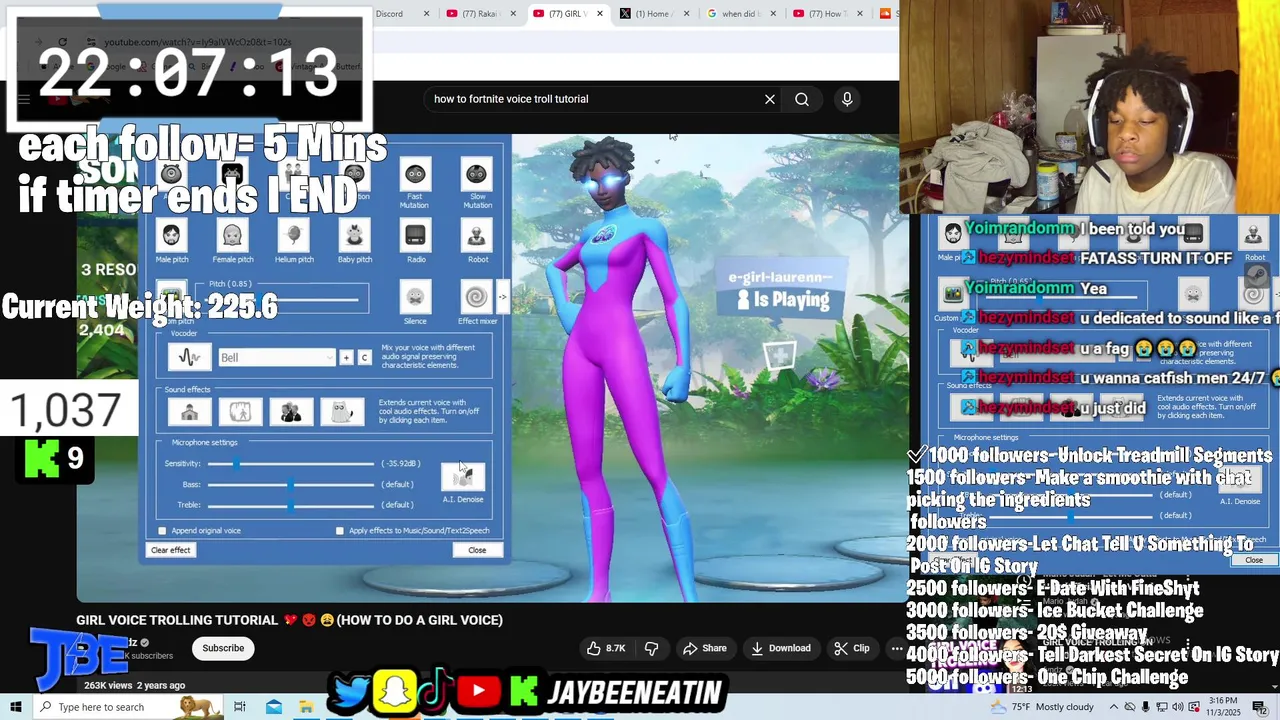The image size is (1280, 720).
Task: Dislike the video
Action: 651,648
